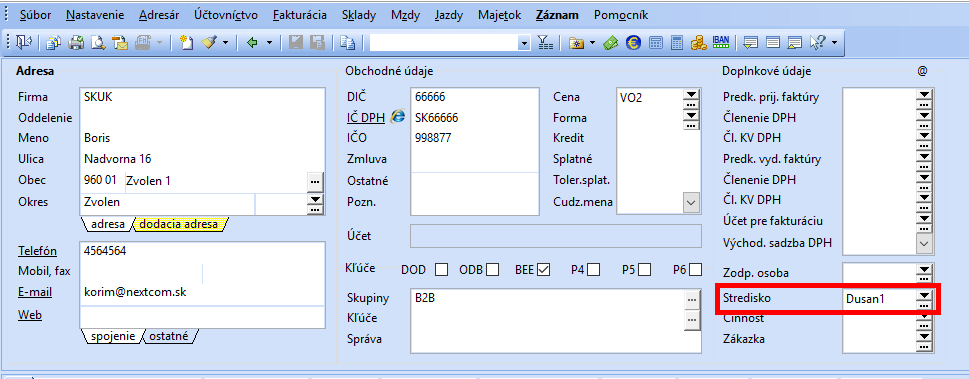Click the Internet Explorer icon beside IČ DPH

click(397, 116)
